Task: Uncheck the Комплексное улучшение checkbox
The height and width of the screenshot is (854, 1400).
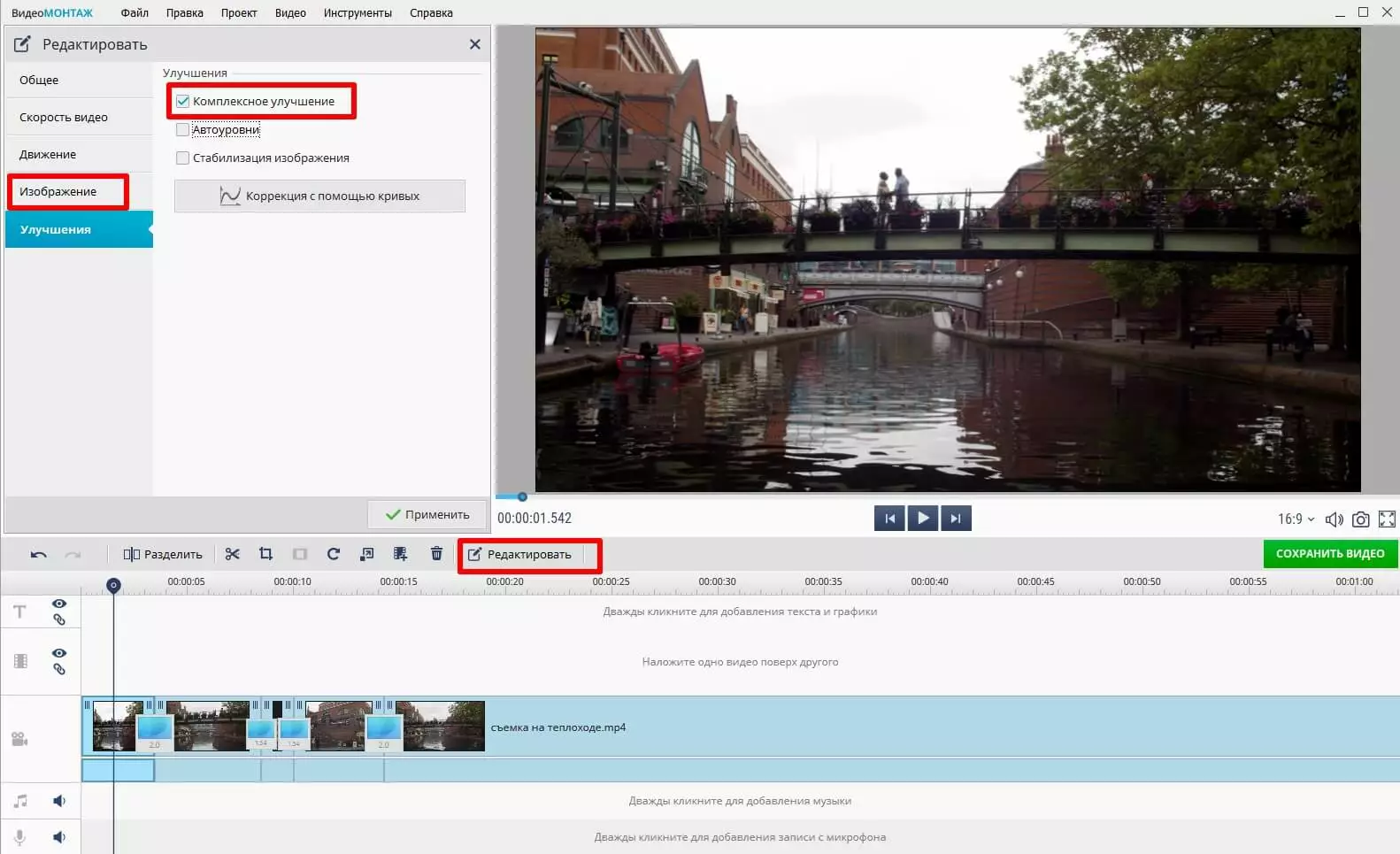Action: click(x=183, y=102)
